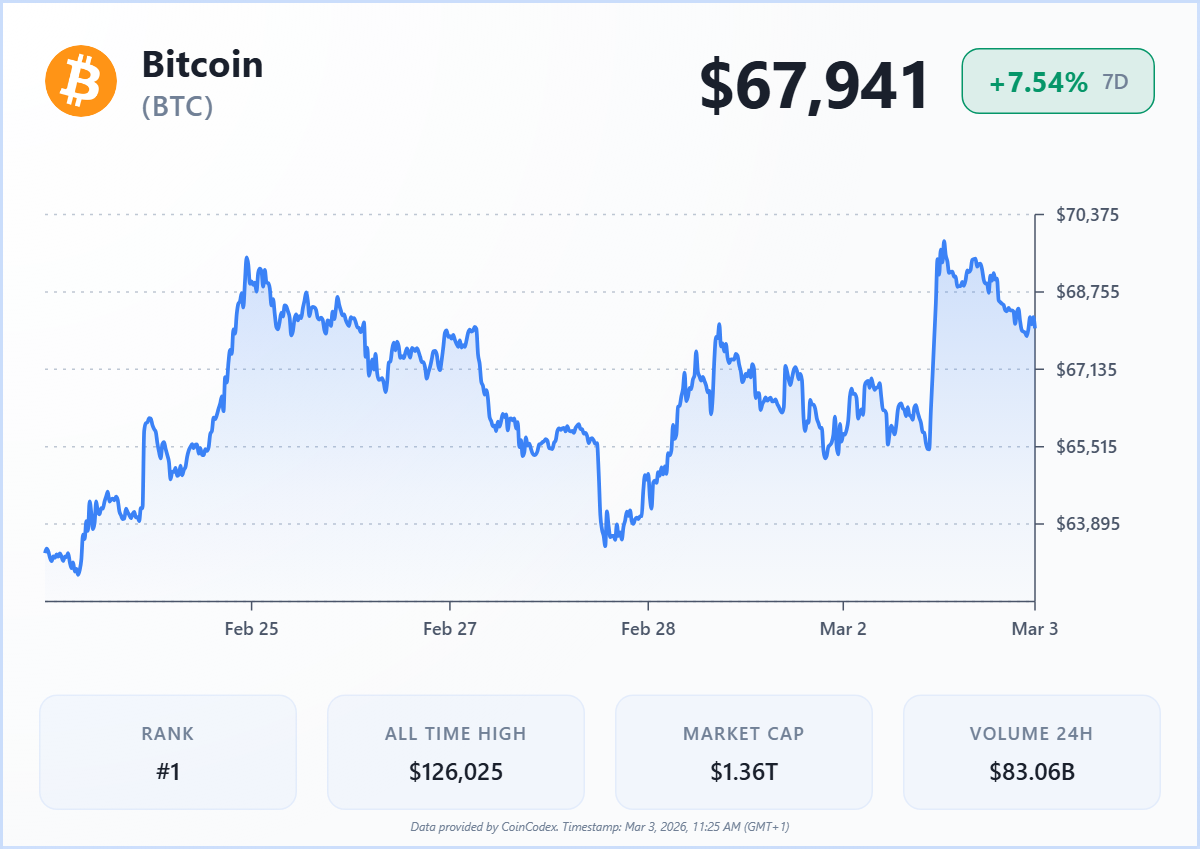
Task: Open the Market Cap $1.36T card
Action: pos(743,752)
